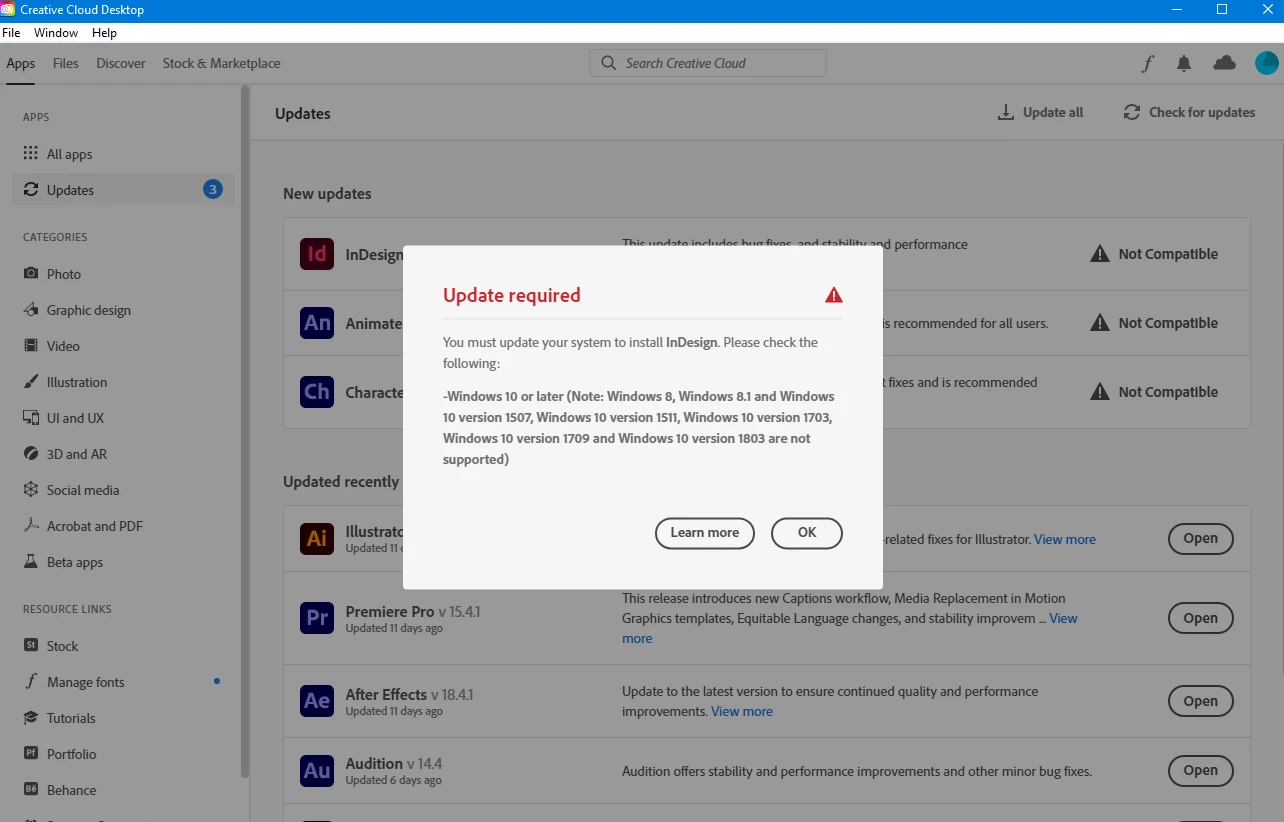Open notifications bell icon
Screen dimensions: 1284x822
point(1184,63)
